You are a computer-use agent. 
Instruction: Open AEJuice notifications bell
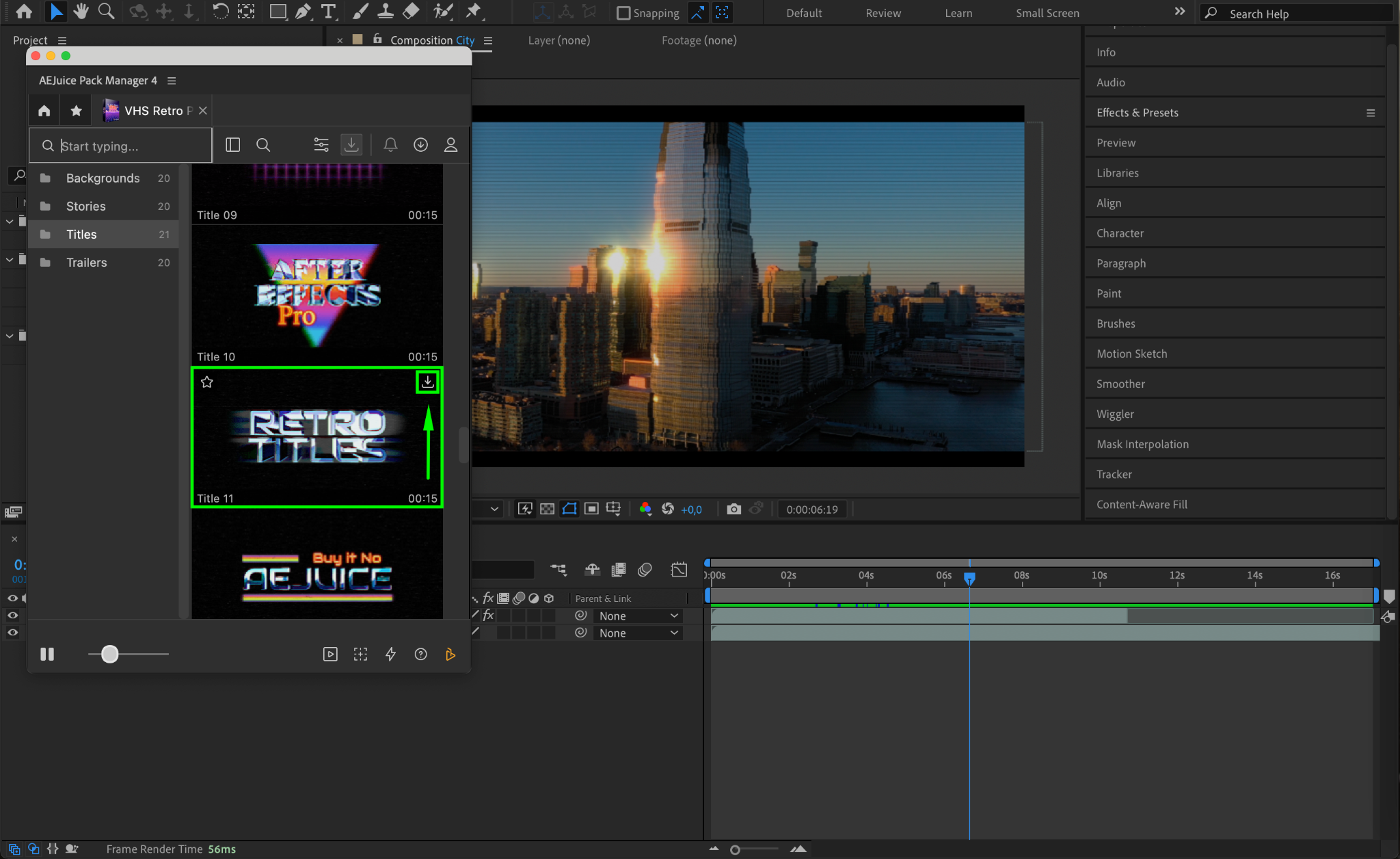pos(390,145)
